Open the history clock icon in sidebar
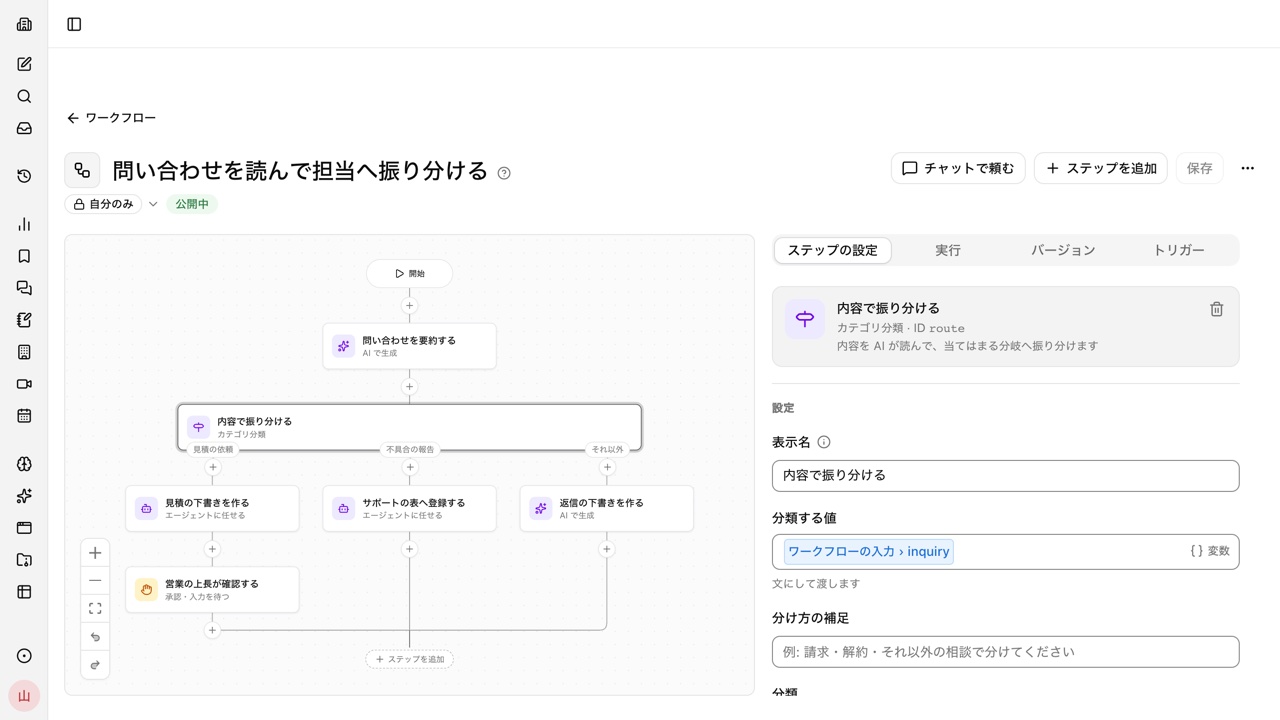1280x720 pixels. click(x=24, y=176)
